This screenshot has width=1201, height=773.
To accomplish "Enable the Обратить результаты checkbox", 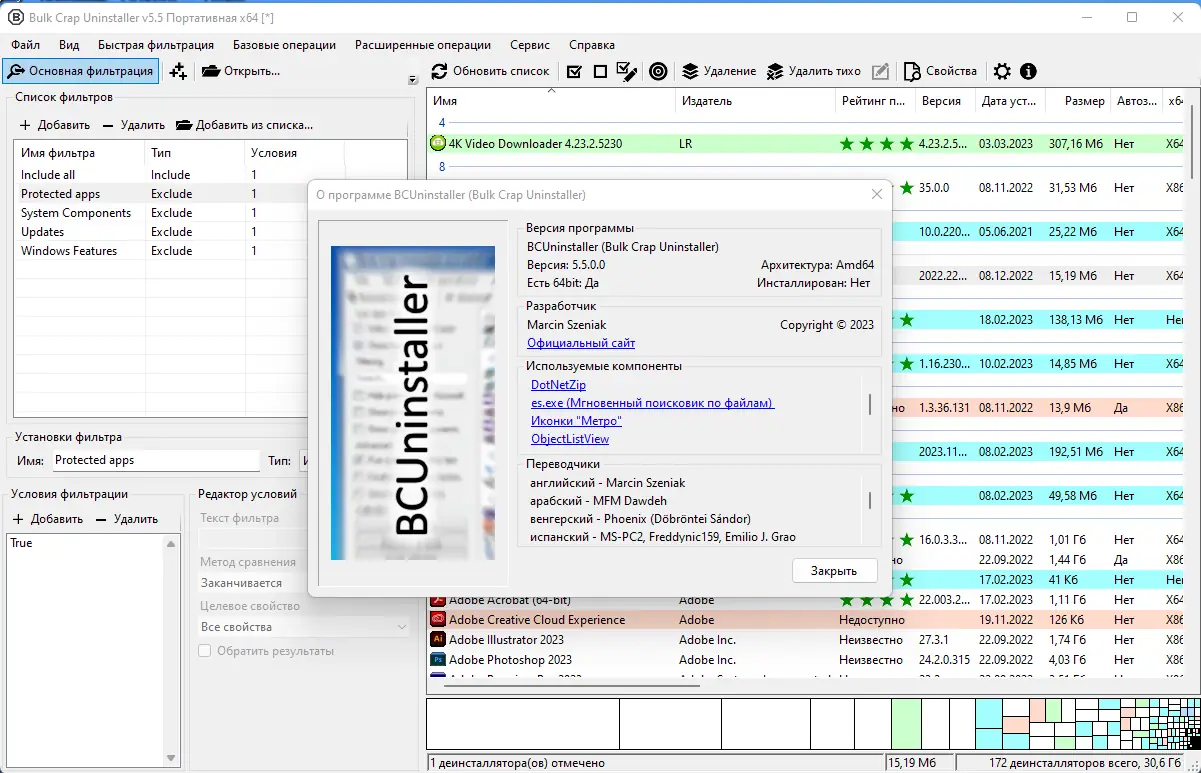I will point(205,650).
